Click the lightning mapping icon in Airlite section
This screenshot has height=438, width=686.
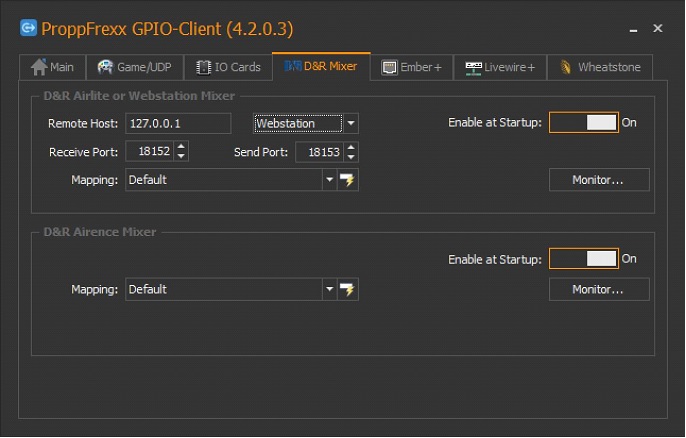[348, 180]
